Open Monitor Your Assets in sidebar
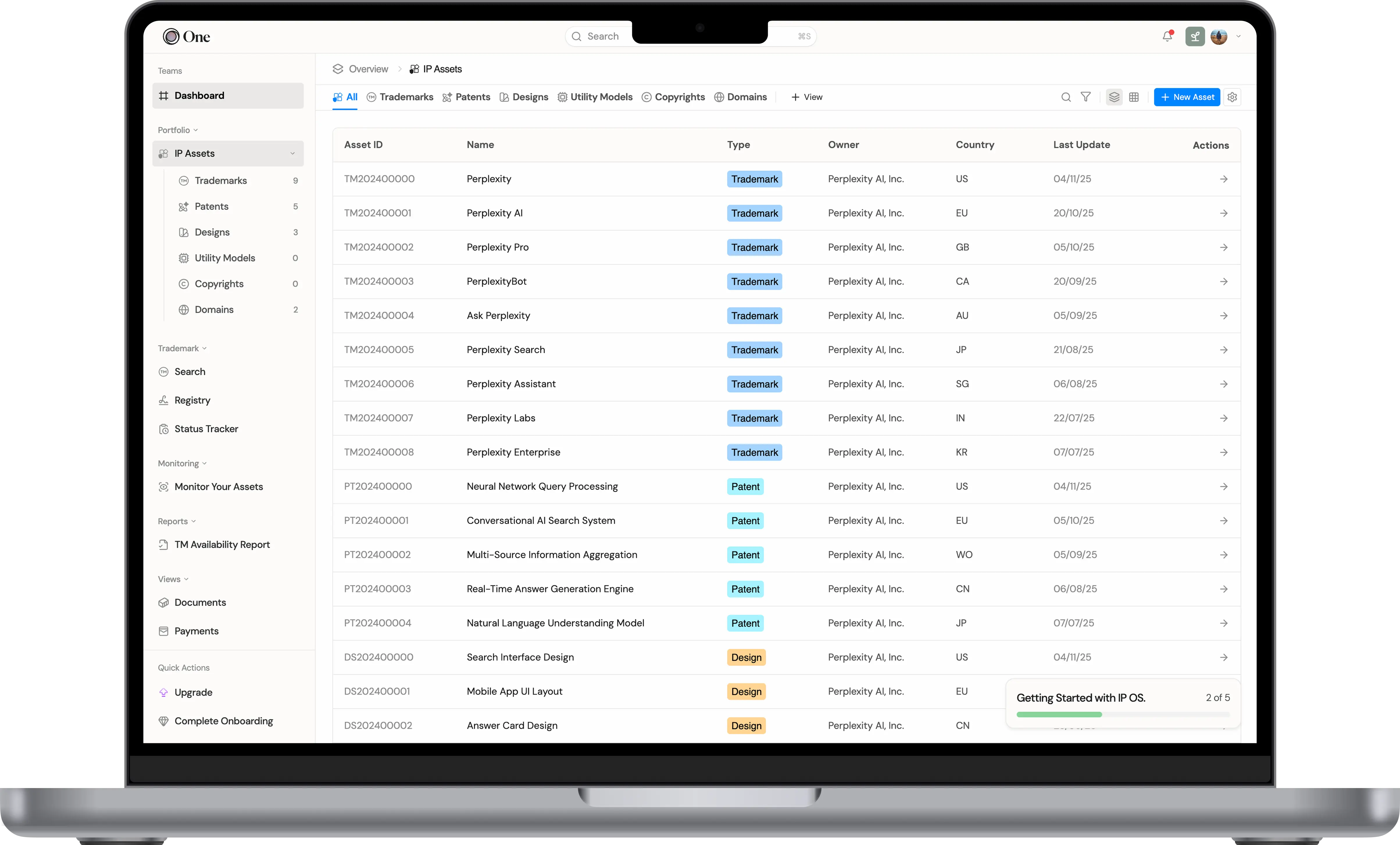Image resolution: width=1400 pixels, height=845 pixels. click(218, 487)
